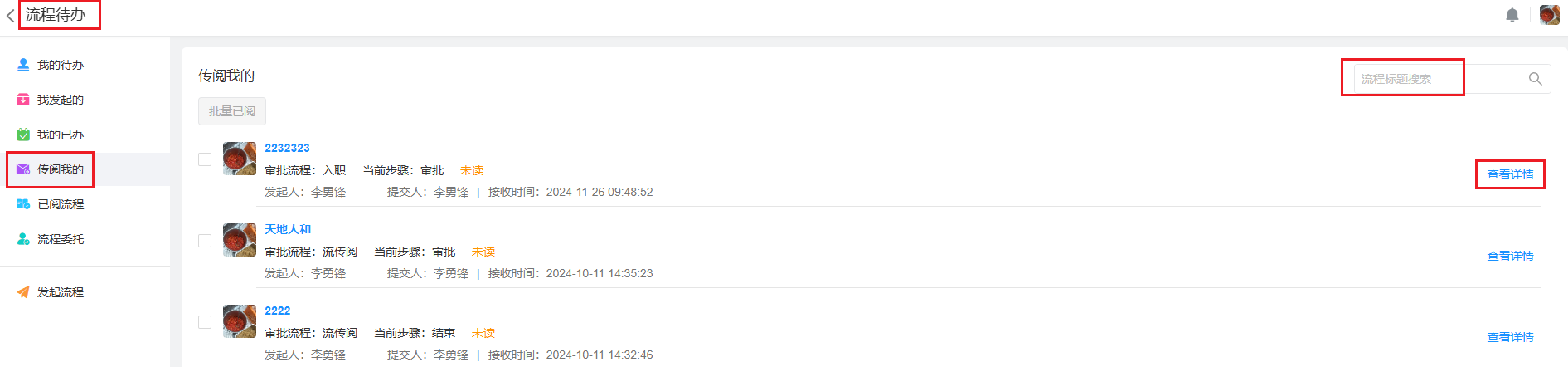Click the back arrow beside 流程待办

click(x=10, y=16)
